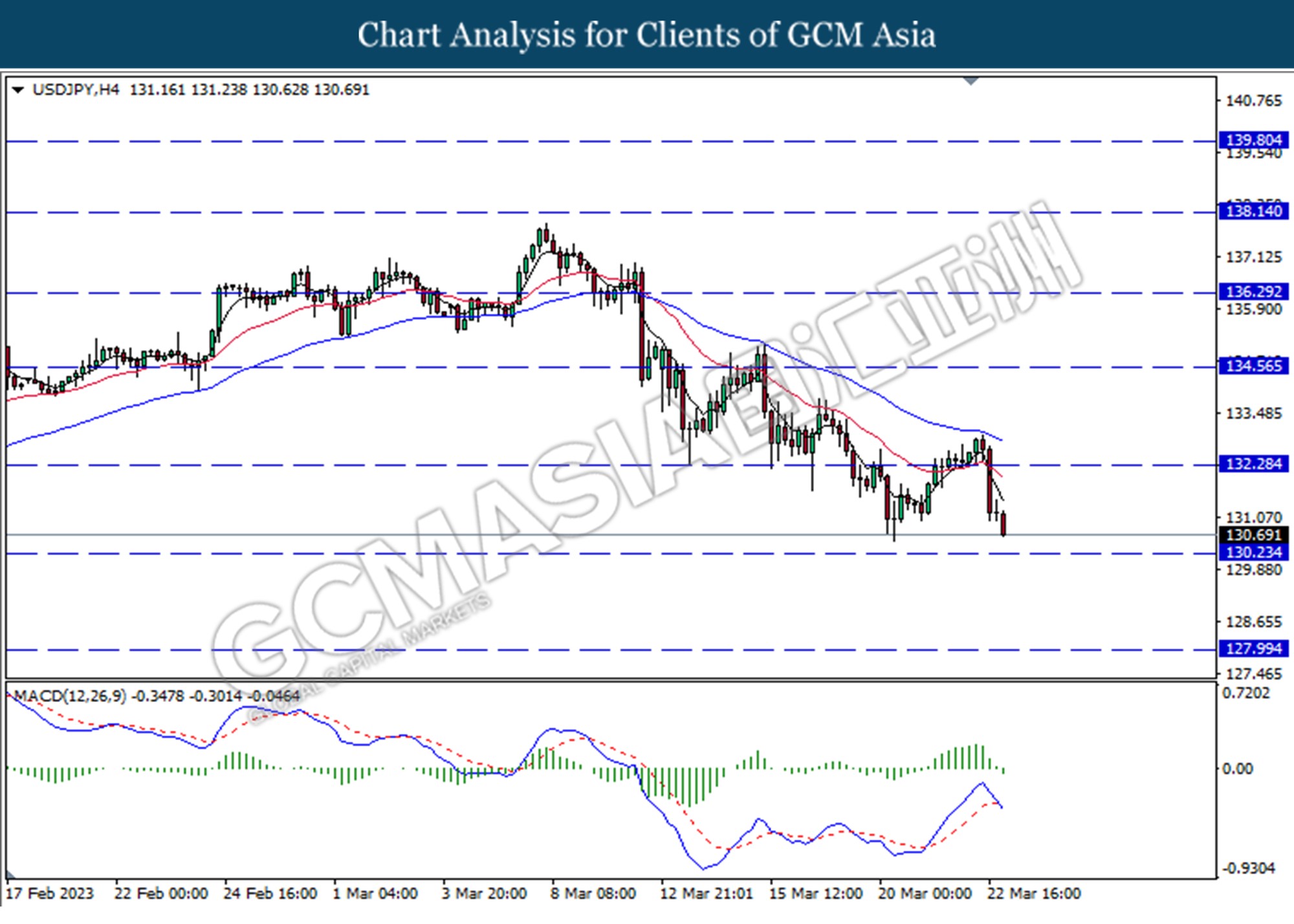1294x924 pixels.
Task: Click the 128.655 price axis value
Action: pyautogui.click(x=1254, y=622)
